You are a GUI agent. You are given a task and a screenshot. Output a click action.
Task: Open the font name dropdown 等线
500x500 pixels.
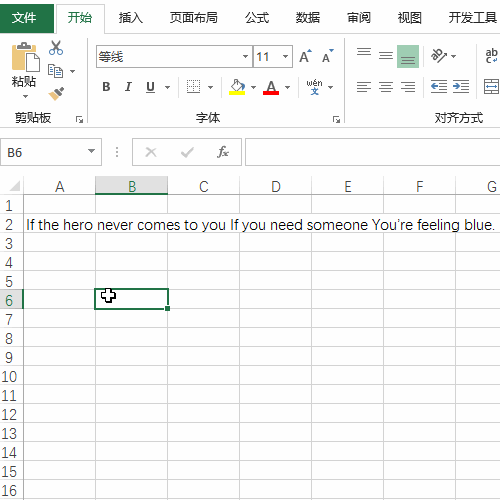[245, 56]
